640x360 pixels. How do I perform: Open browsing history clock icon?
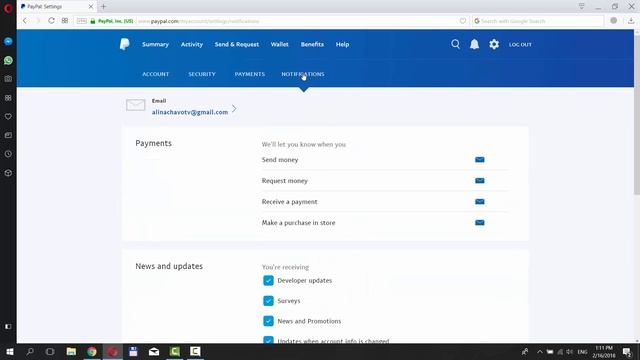click(x=8, y=154)
